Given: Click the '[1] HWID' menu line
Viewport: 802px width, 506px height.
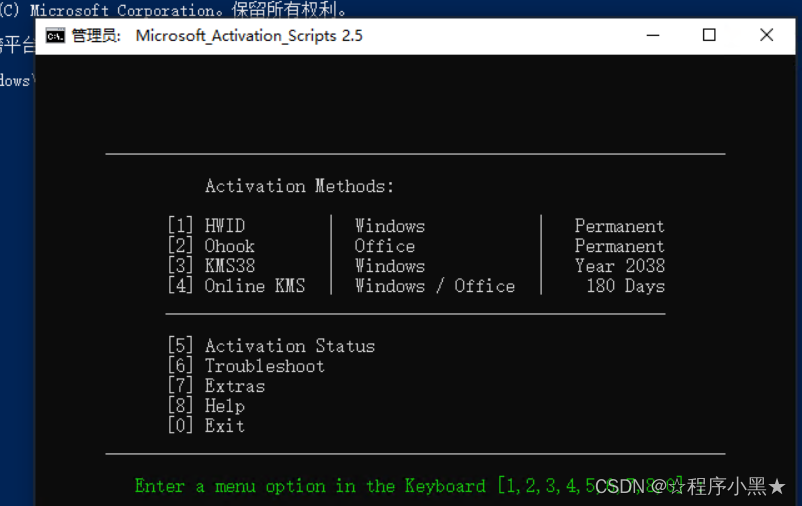Looking at the screenshot, I should (x=207, y=226).
